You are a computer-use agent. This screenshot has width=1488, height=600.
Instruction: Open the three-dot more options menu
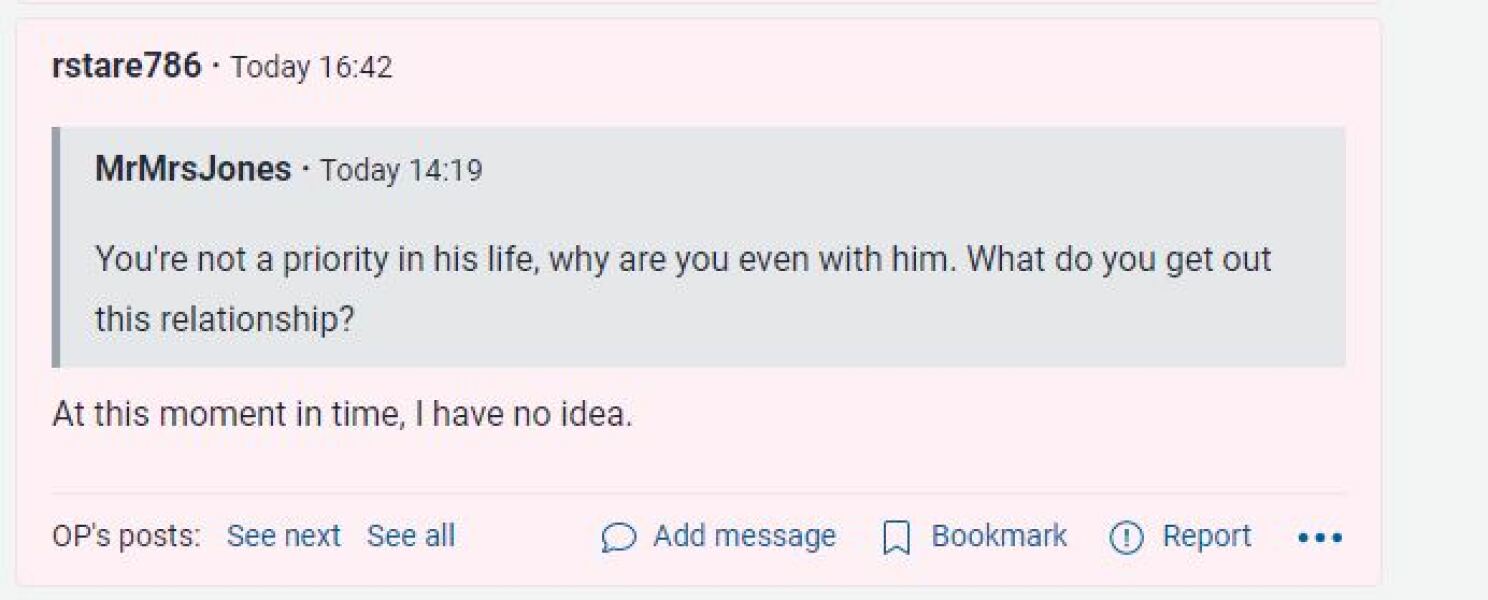(x=1319, y=538)
